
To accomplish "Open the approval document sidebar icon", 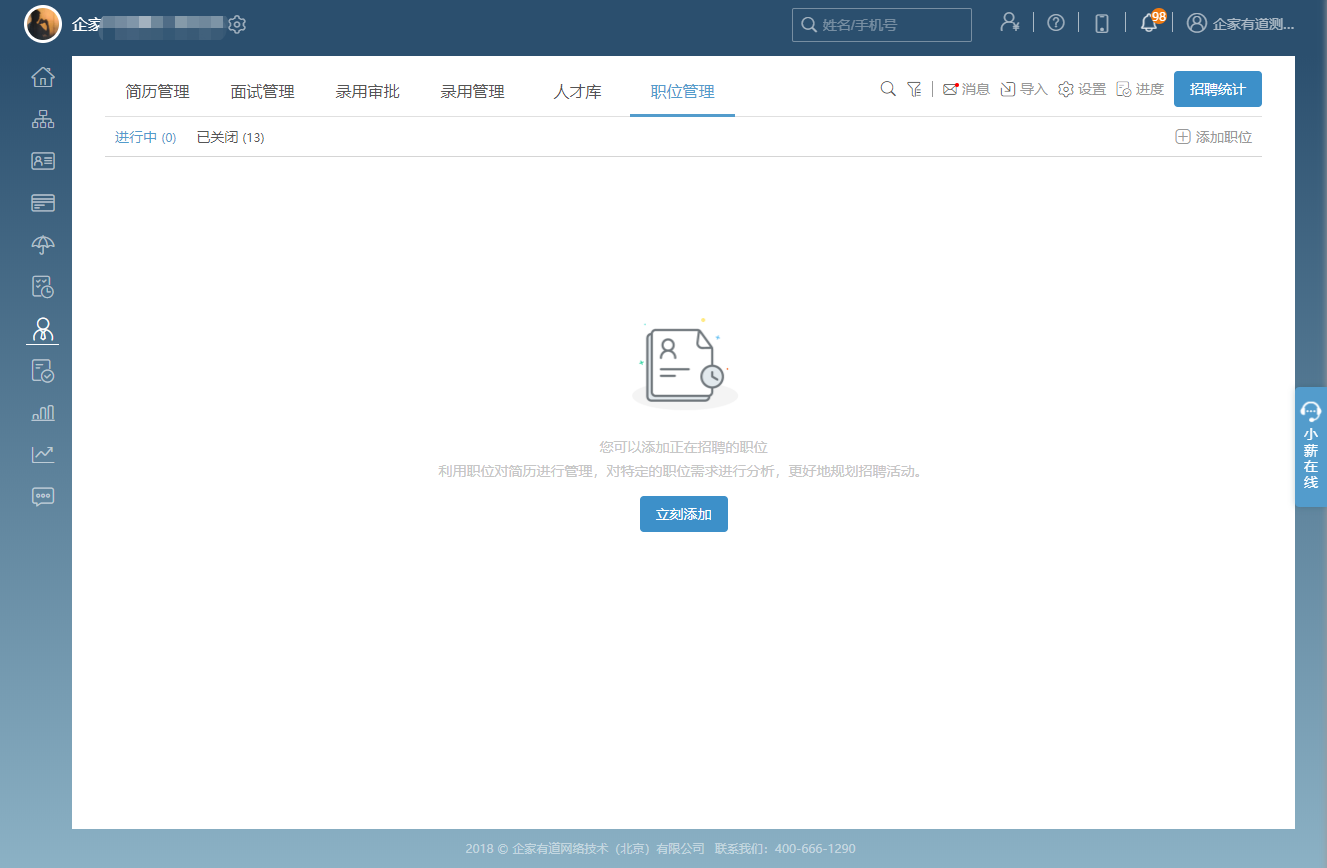I will (x=43, y=371).
